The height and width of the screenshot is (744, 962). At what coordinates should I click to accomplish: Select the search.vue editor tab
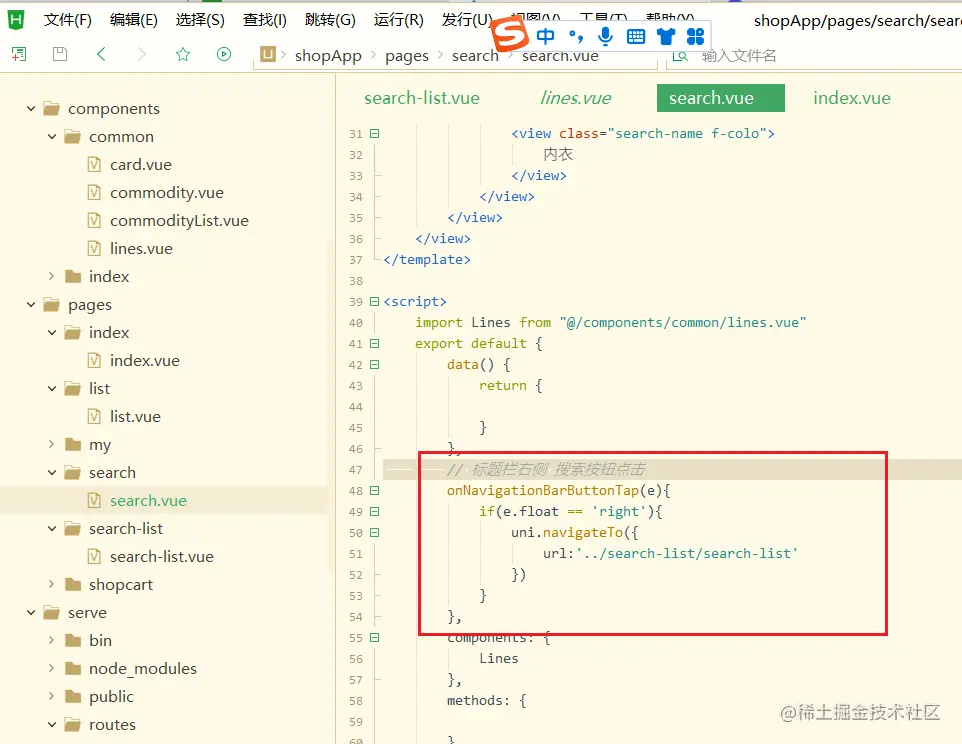[720, 98]
